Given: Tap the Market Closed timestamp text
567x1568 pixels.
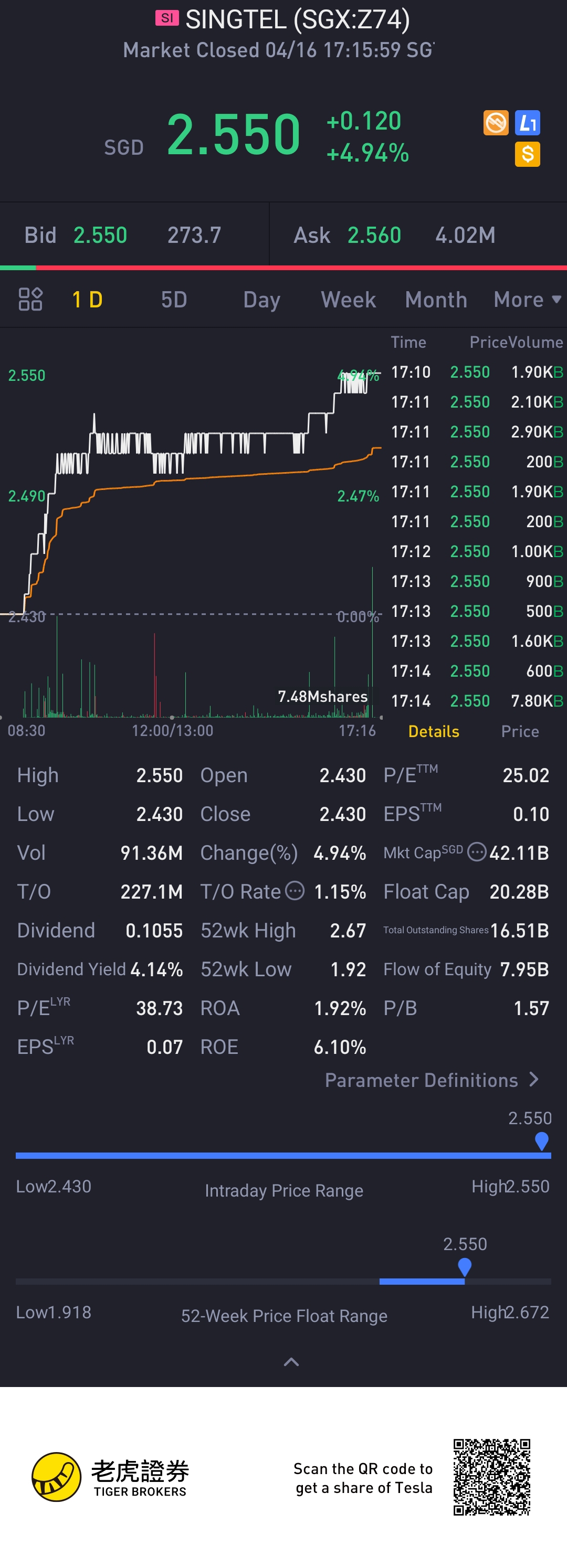Looking at the screenshot, I should (279, 50).
